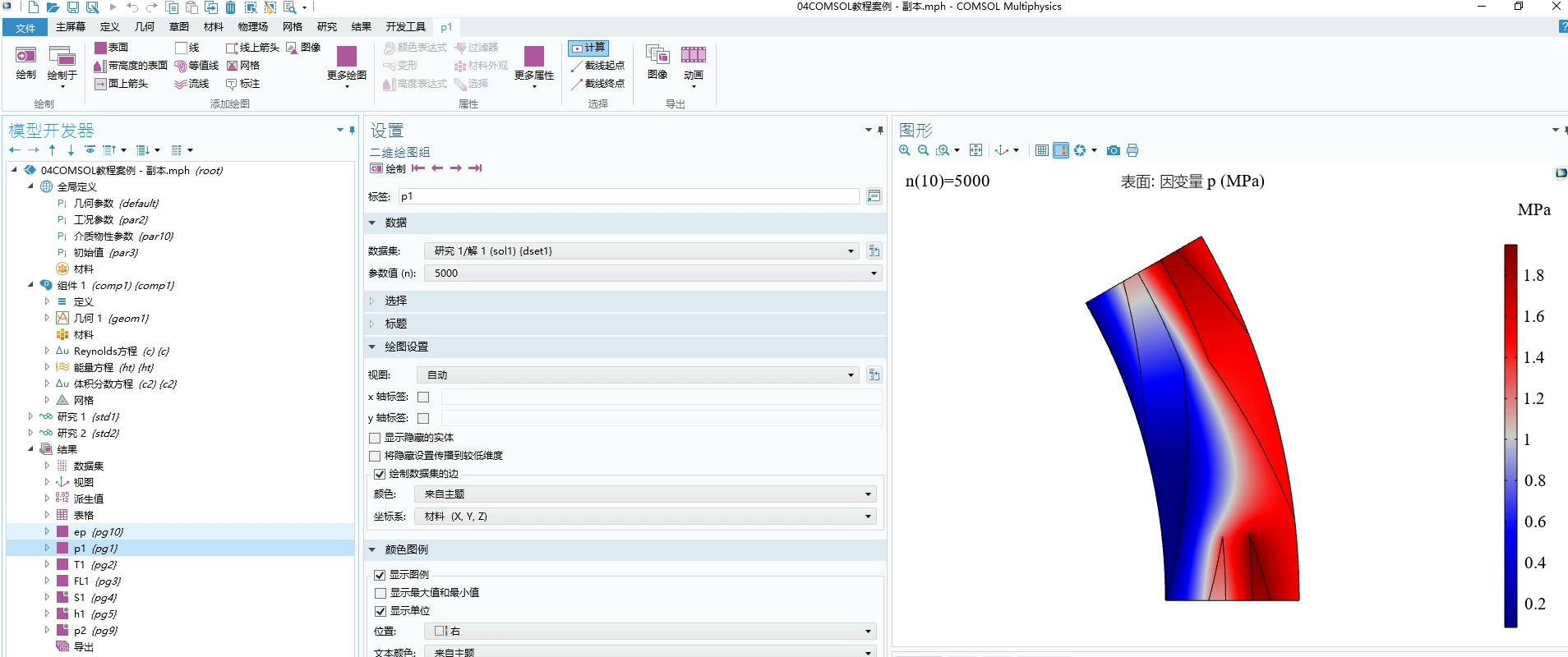Viewport: 1568px width, 657px height.
Task: Select 几何参数 (default) in tree
Action: (108, 203)
